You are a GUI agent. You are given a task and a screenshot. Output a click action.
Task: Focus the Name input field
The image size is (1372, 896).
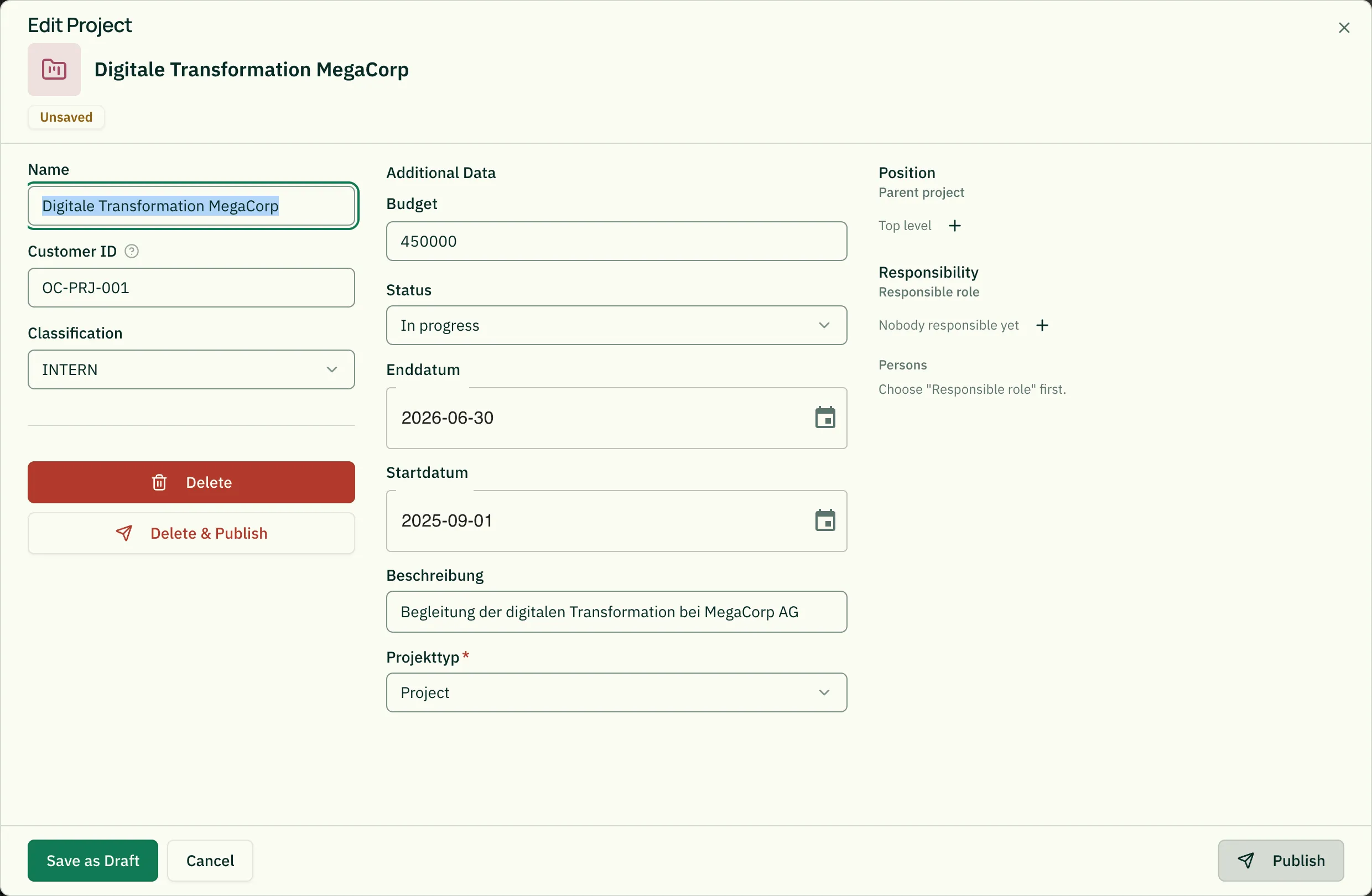pos(191,206)
